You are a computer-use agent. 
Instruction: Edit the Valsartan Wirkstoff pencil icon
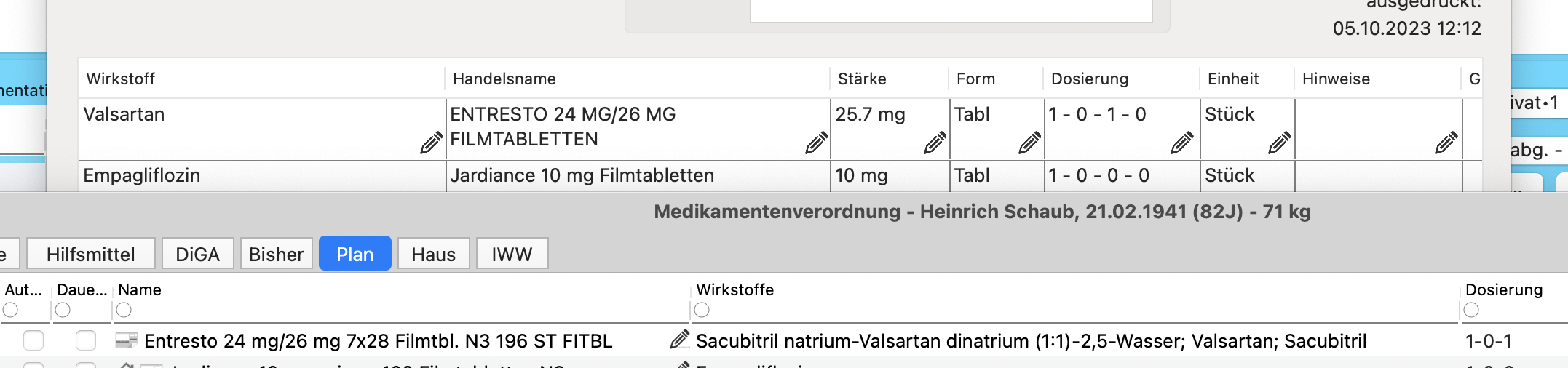pos(431,143)
